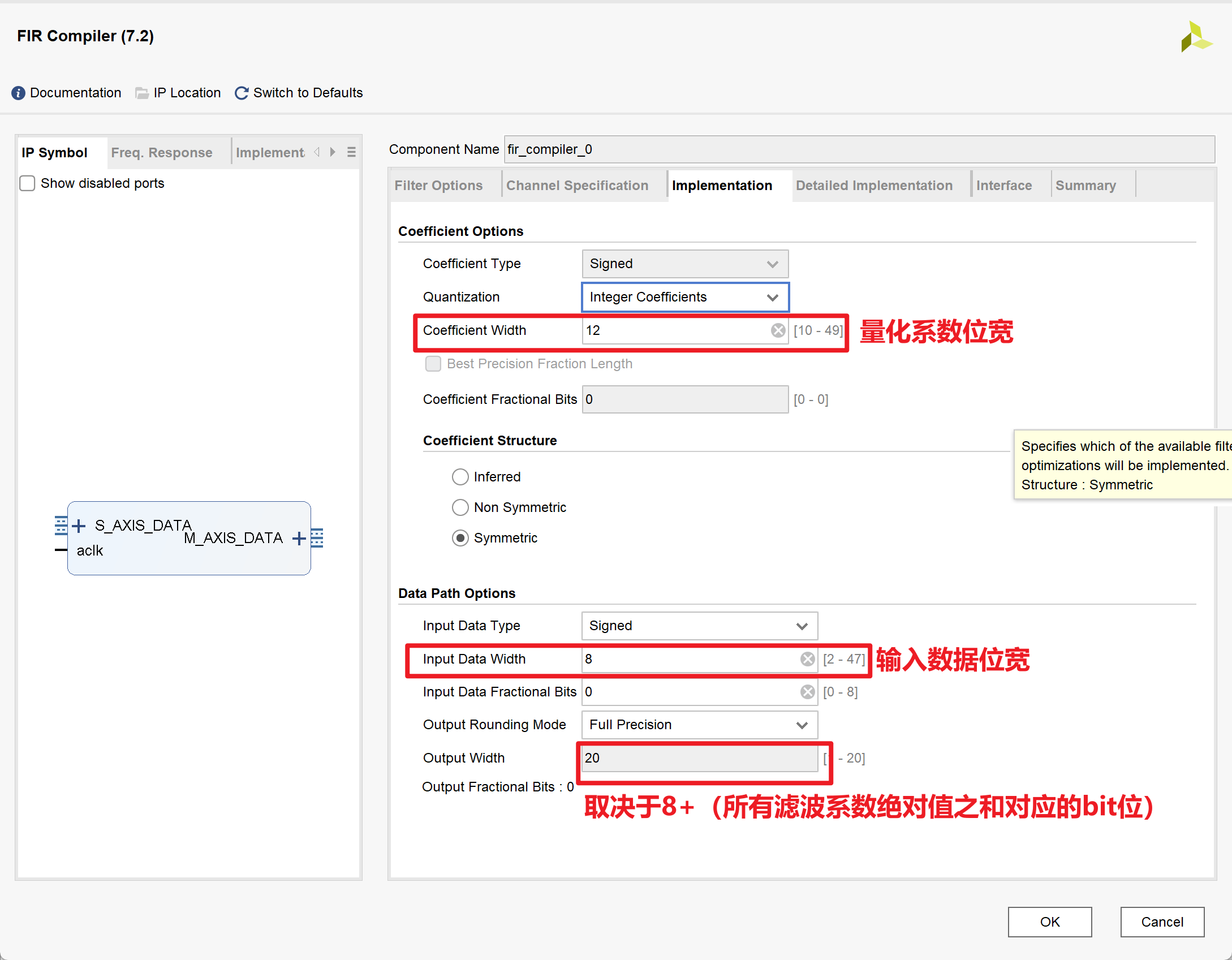The width and height of the screenshot is (1232, 960).
Task: Click the Output Fractional Bits text
Action: 498,787
